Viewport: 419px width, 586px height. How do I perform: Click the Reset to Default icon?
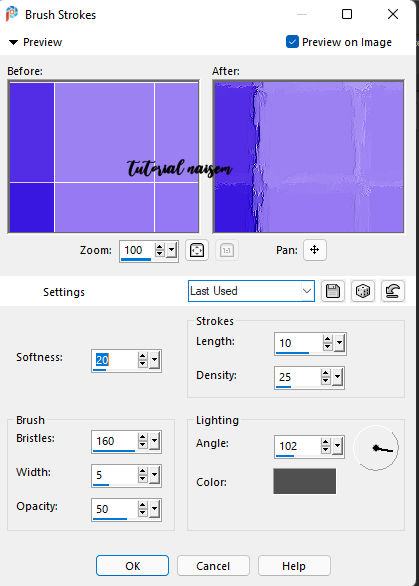[392, 291]
